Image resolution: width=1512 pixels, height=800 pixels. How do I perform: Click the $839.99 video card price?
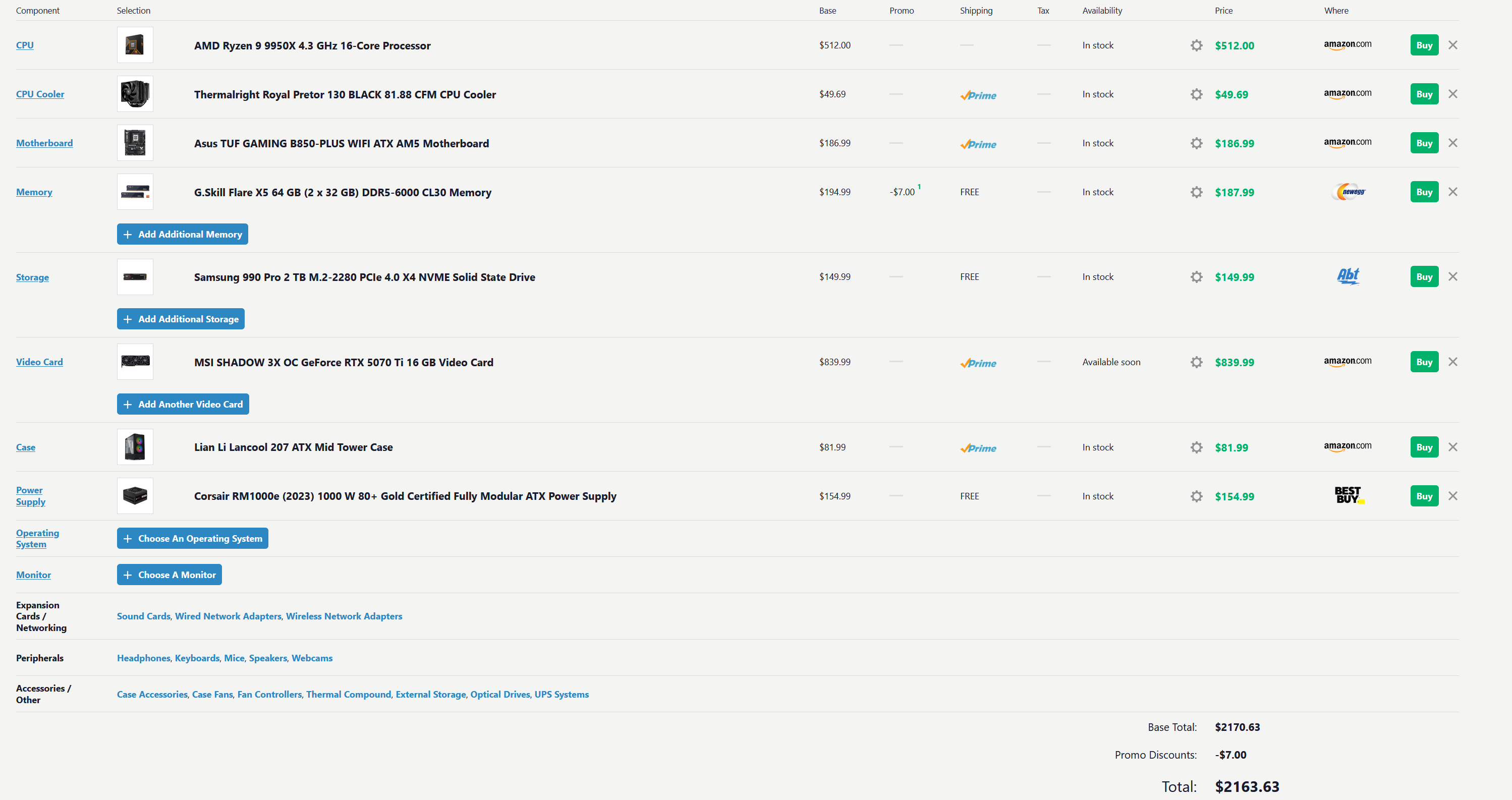tap(1235, 362)
